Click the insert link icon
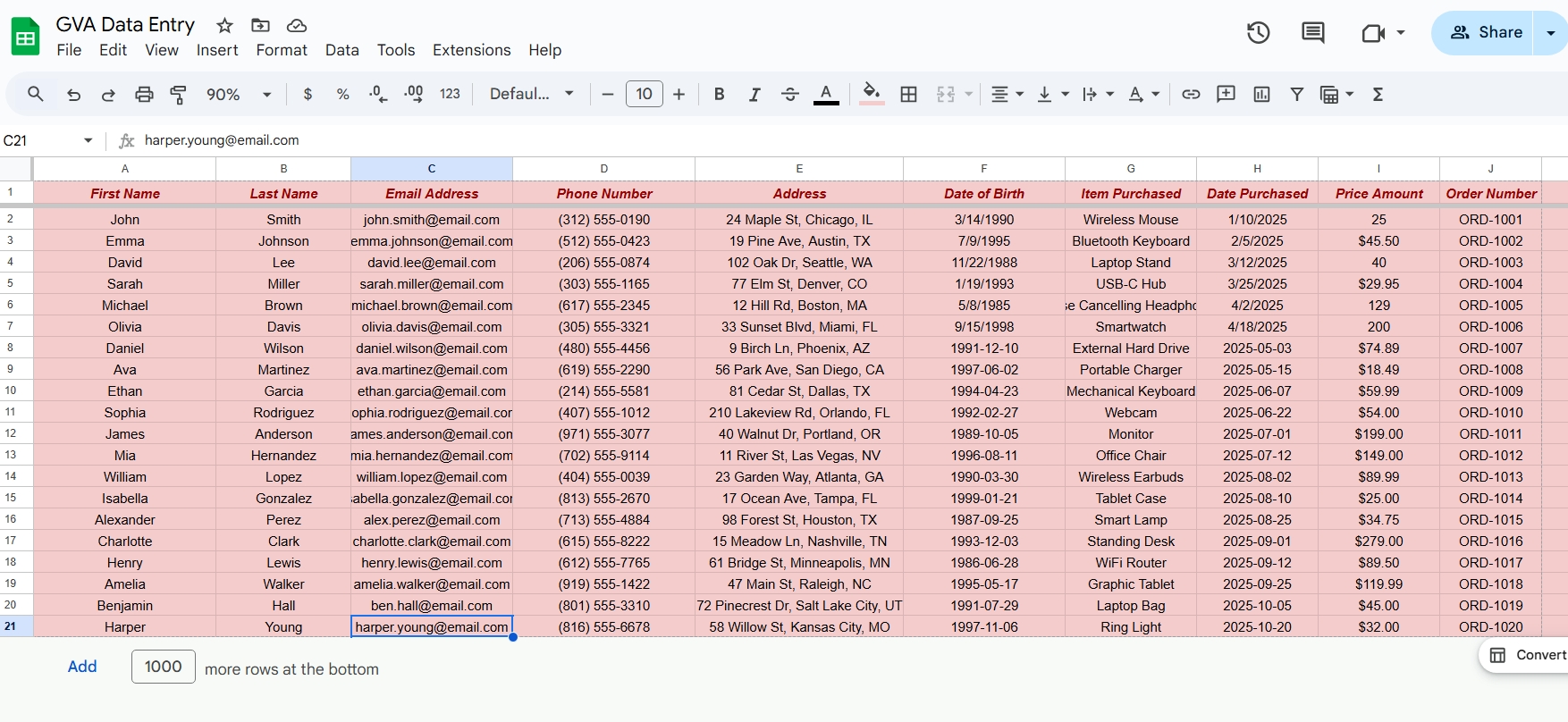The width and height of the screenshot is (1568, 722). (x=1191, y=95)
